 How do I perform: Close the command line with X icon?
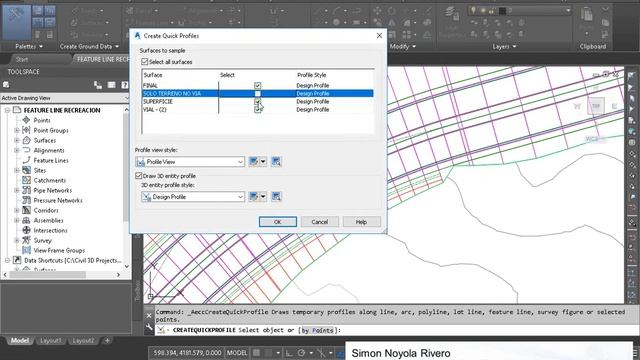pos(149,316)
